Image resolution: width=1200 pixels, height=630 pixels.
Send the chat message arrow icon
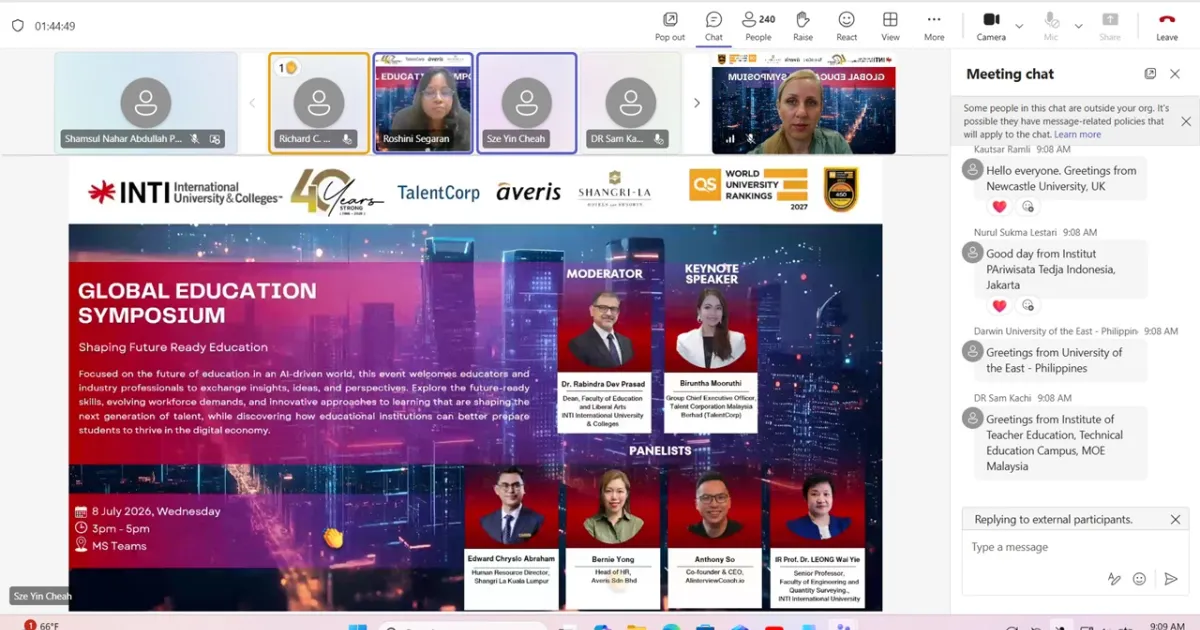coord(1171,578)
